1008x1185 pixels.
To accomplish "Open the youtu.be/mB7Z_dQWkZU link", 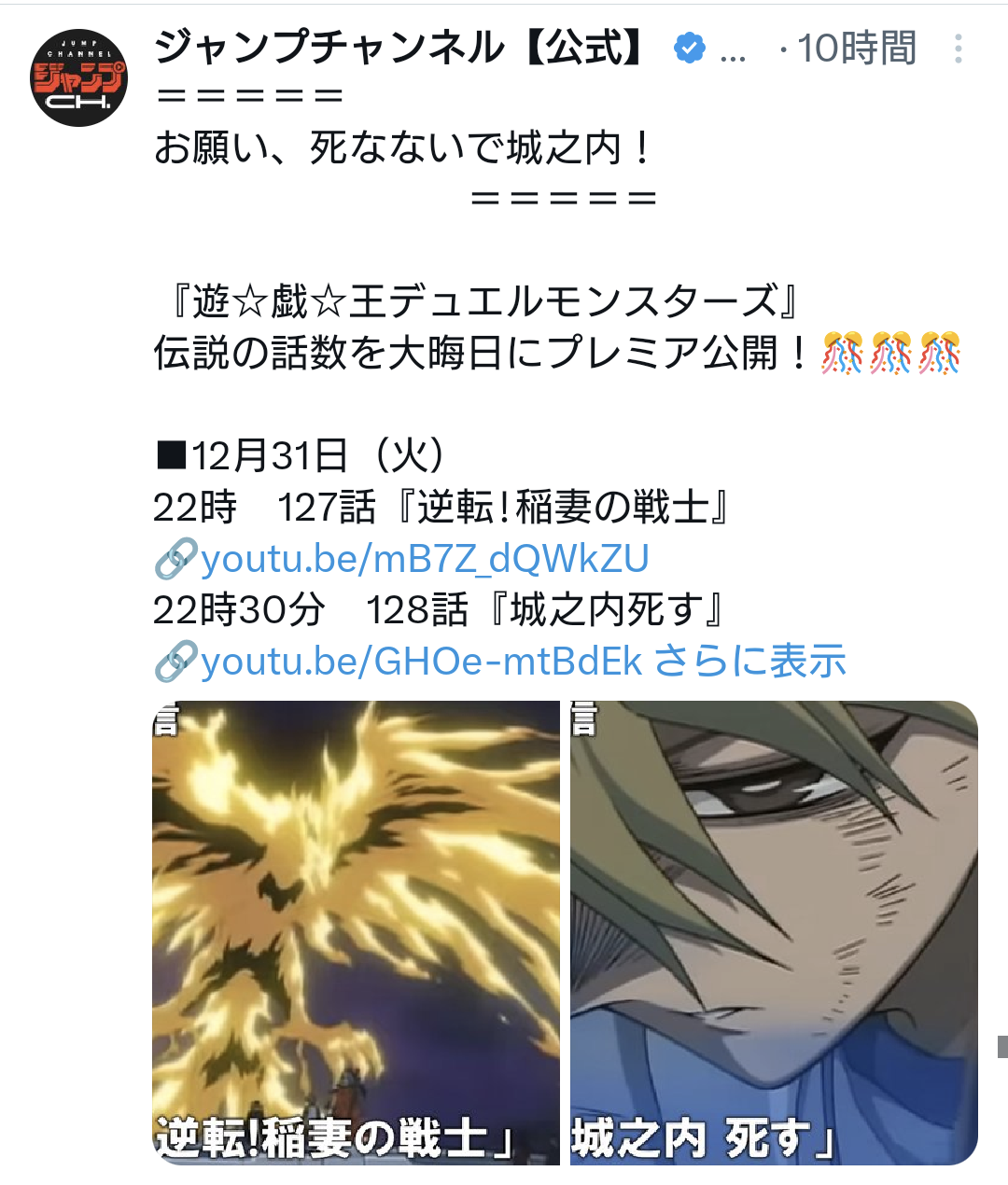I will (x=425, y=559).
